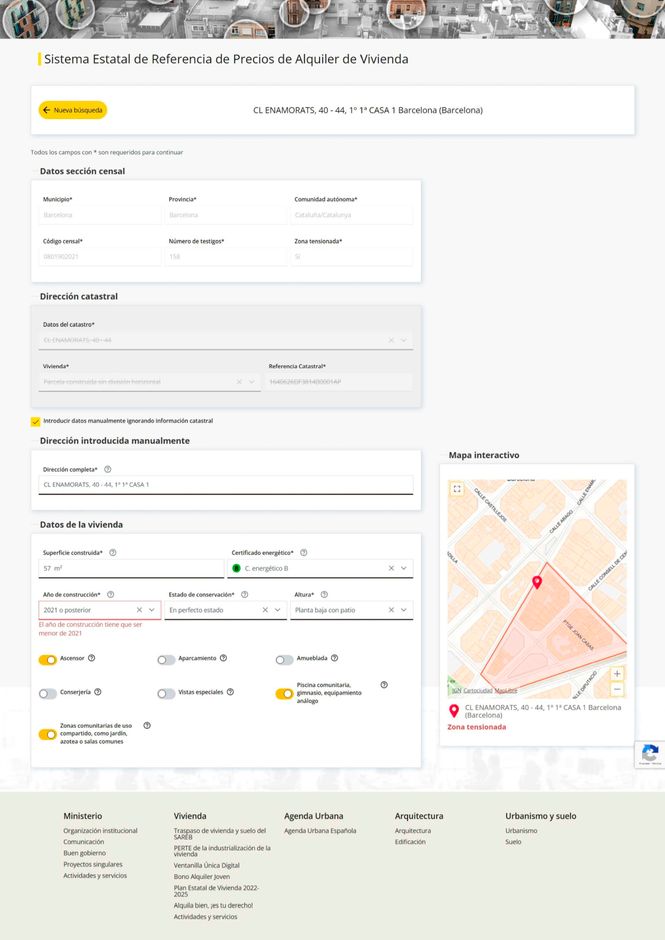Image resolution: width=665 pixels, height=940 pixels.
Task: Show help for Vistas especiales option
Action: pos(230,692)
